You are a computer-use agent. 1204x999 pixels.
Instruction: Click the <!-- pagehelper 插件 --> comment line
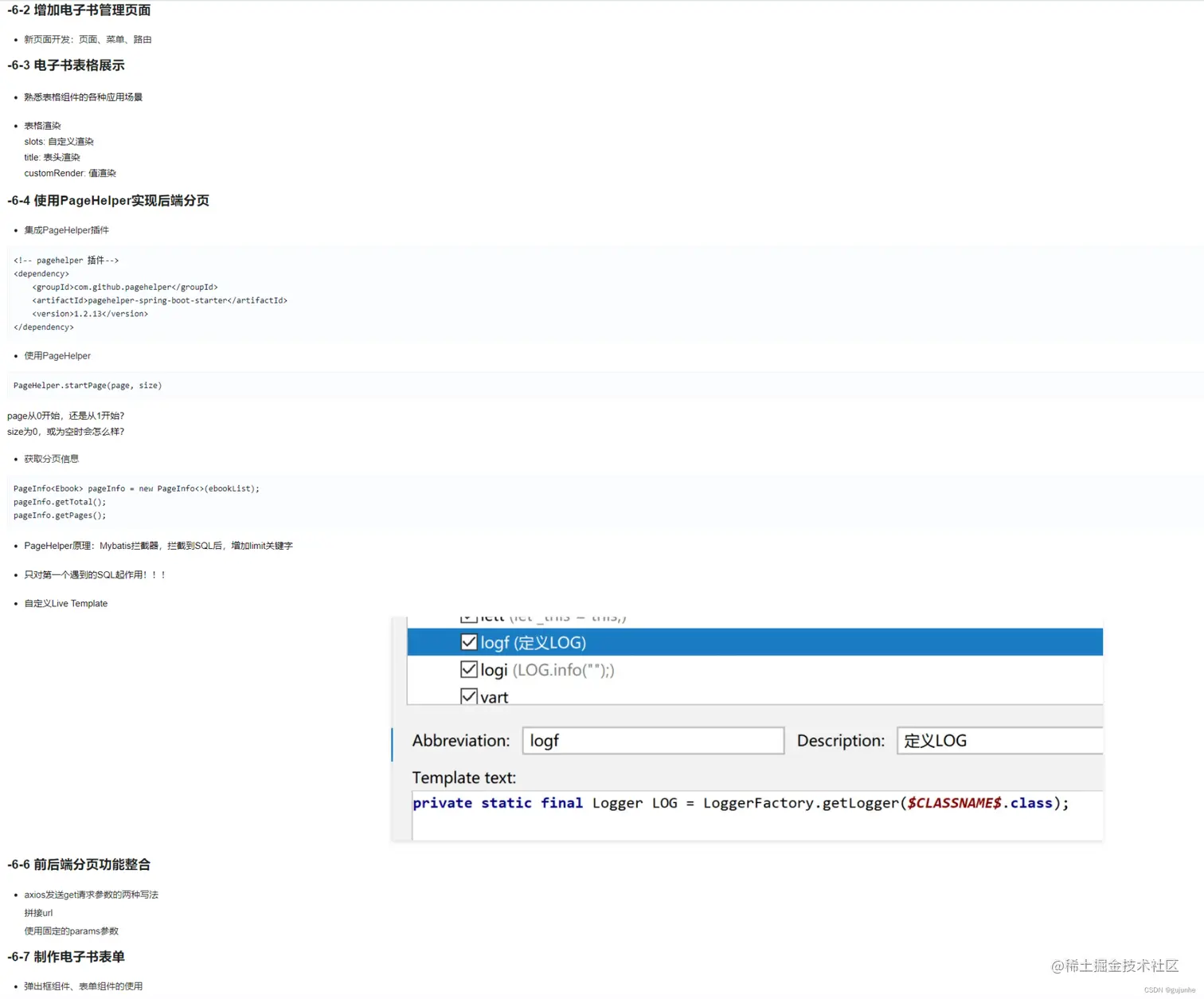point(66,261)
